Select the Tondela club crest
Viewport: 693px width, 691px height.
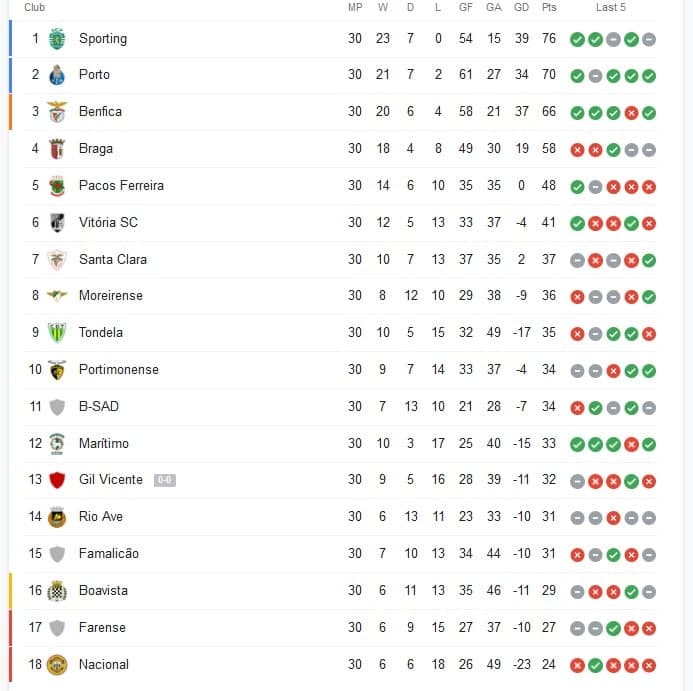point(57,333)
